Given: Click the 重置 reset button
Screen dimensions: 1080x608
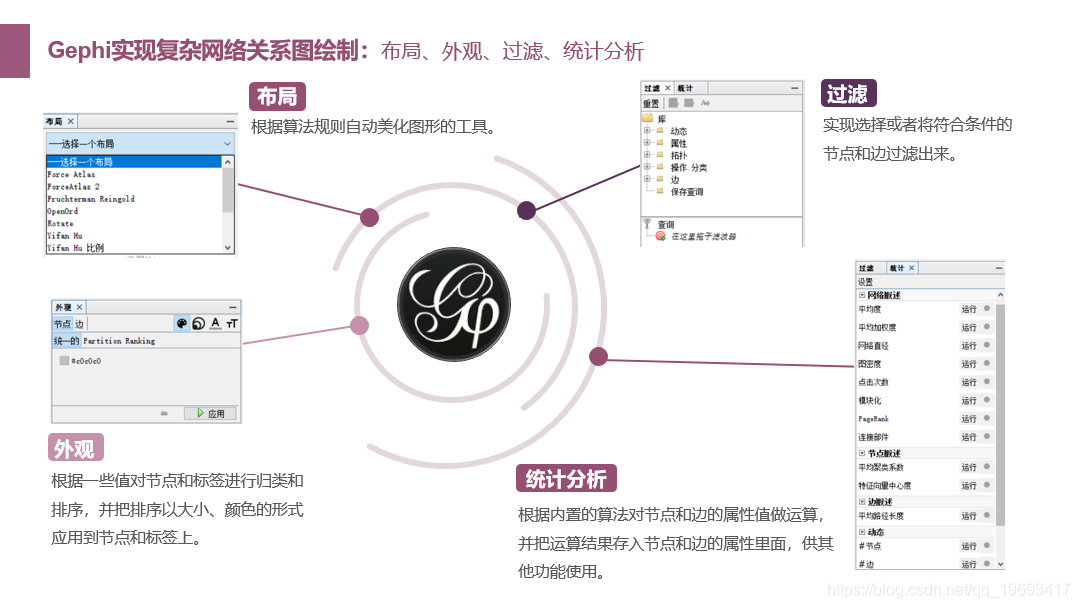Looking at the screenshot, I should click(x=651, y=103).
